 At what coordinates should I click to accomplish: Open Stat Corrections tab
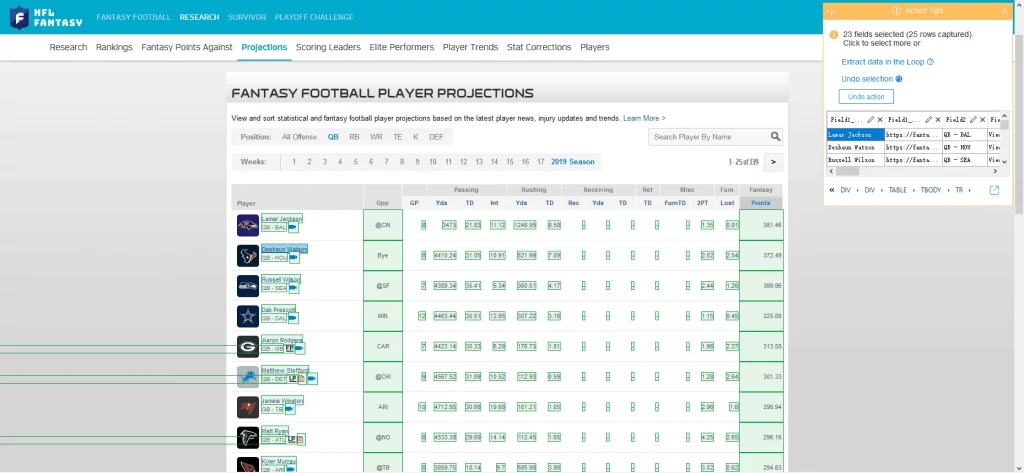(539, 47)
